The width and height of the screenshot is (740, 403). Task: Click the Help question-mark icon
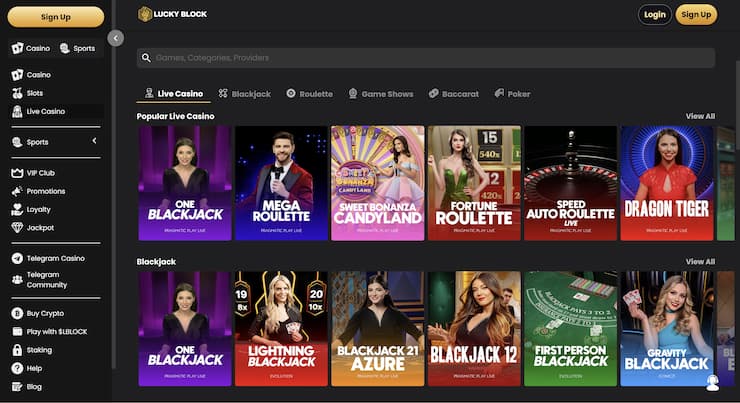tap(17, 368)
